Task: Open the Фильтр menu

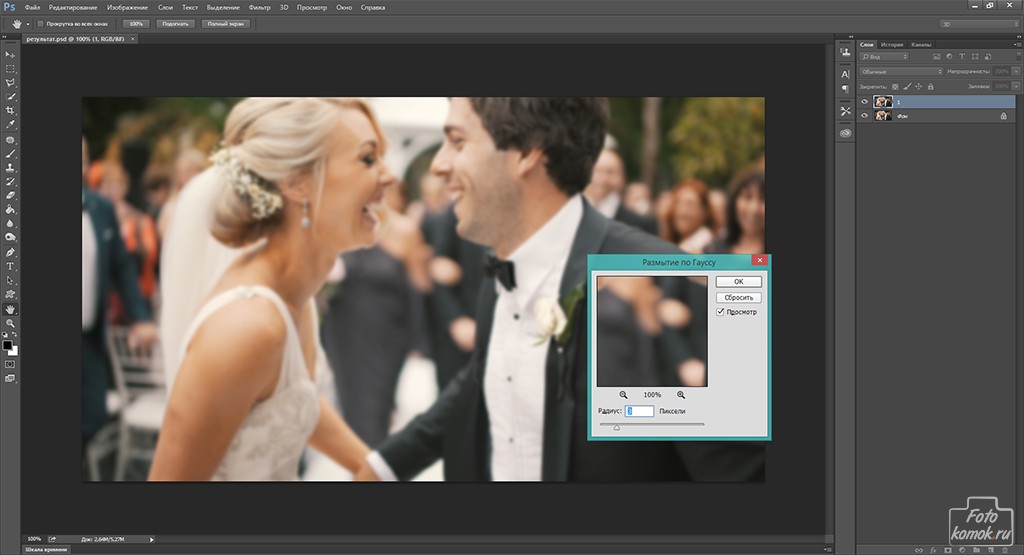Action: pos(259,7)
